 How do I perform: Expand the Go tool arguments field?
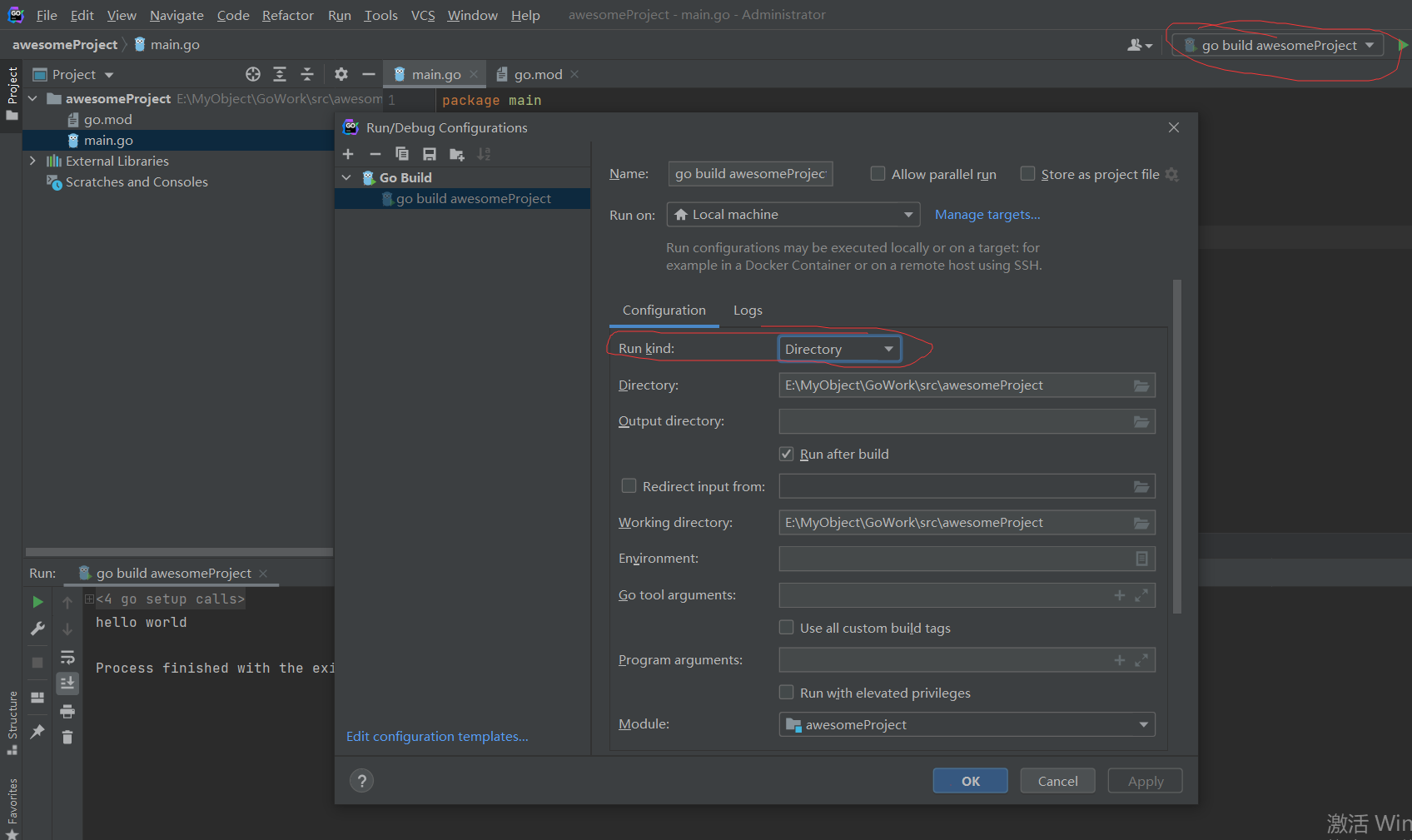pos(1141,595)
